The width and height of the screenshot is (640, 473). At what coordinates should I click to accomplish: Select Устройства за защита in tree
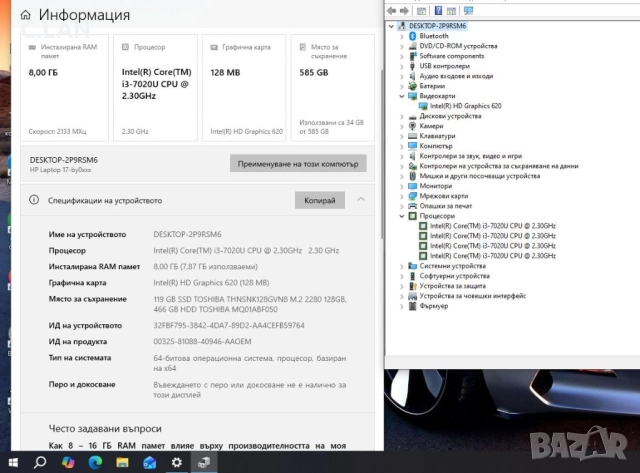[x=453, y=286]
